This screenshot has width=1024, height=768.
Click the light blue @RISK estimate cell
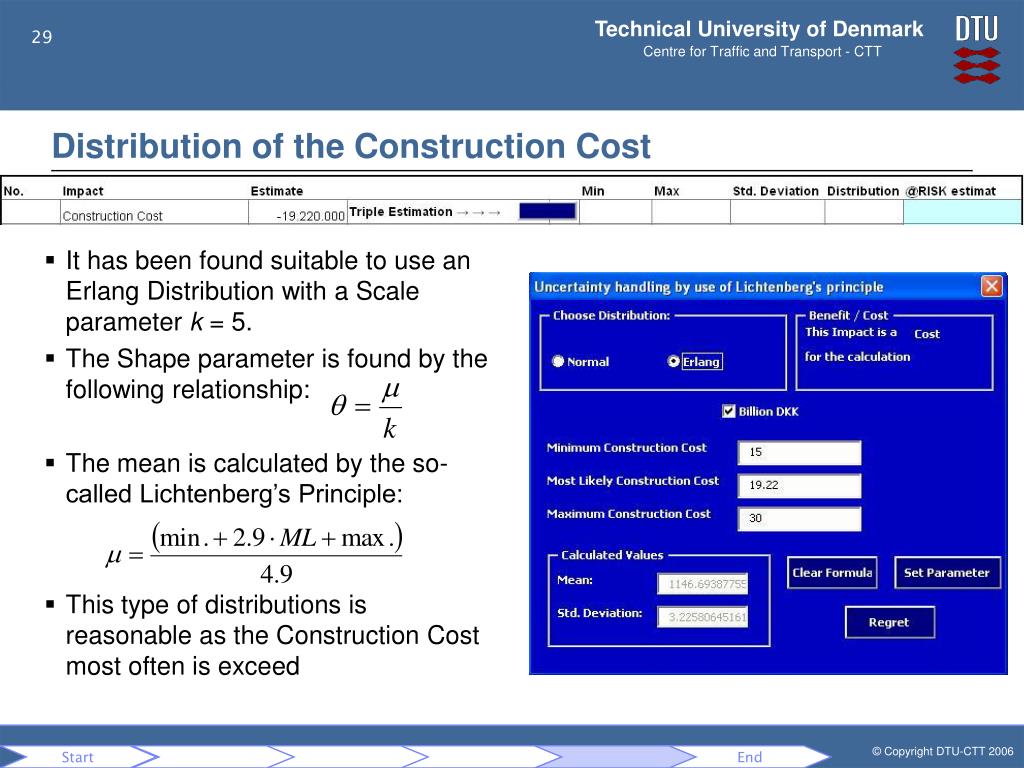coord(962,212)
